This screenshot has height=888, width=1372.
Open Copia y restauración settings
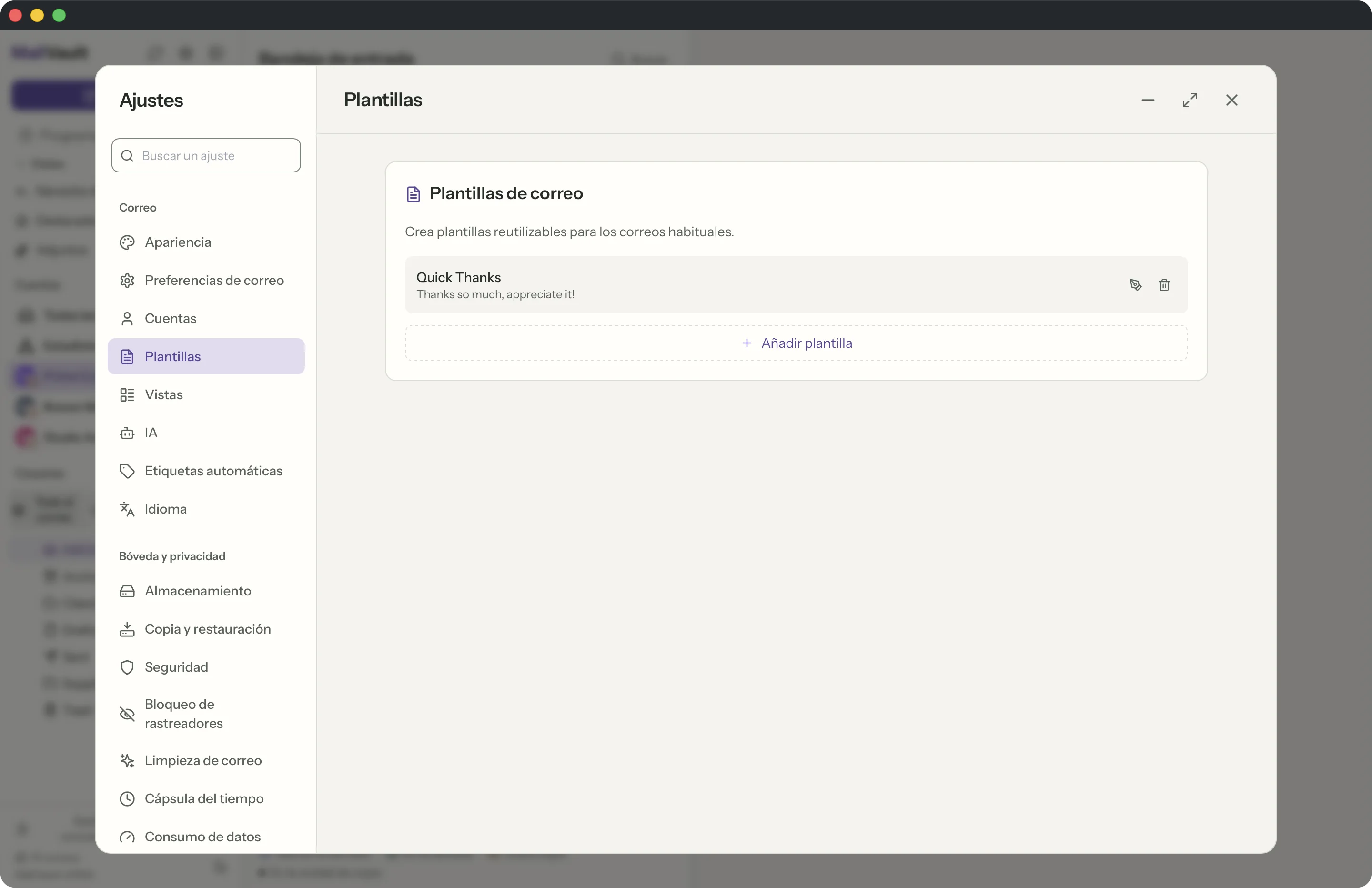pyautogui.click(x=206, y=628)
